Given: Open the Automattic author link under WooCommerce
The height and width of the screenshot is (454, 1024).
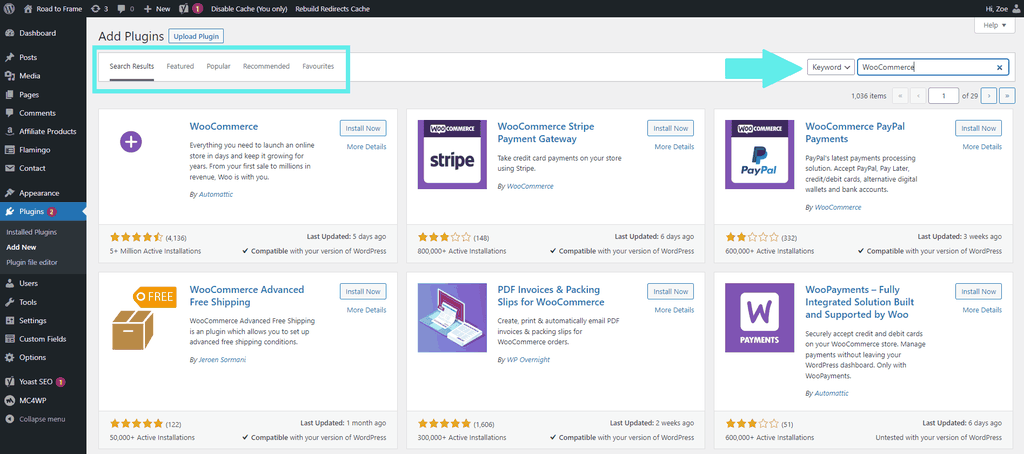Looking at the screenshot, I should [215, 195].
